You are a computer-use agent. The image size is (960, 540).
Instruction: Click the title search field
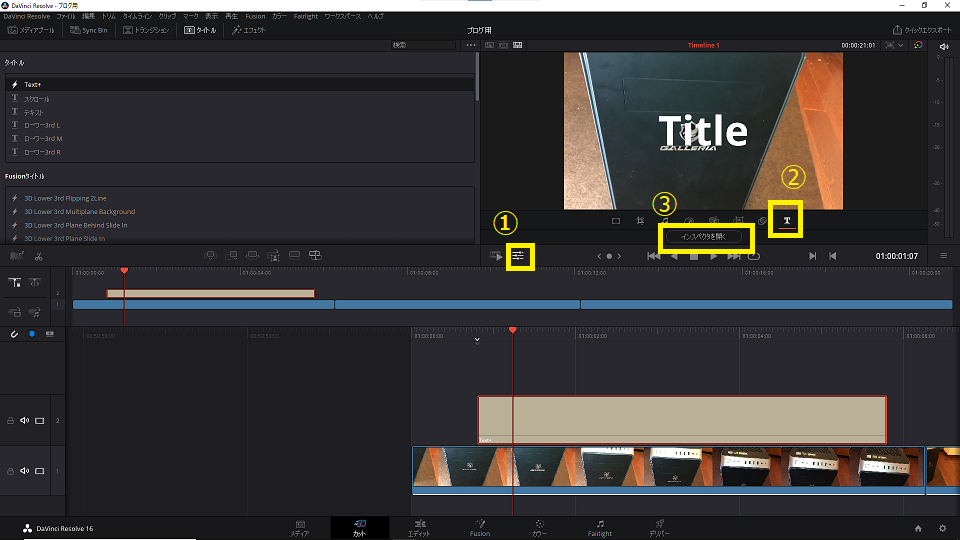[423, 45]
